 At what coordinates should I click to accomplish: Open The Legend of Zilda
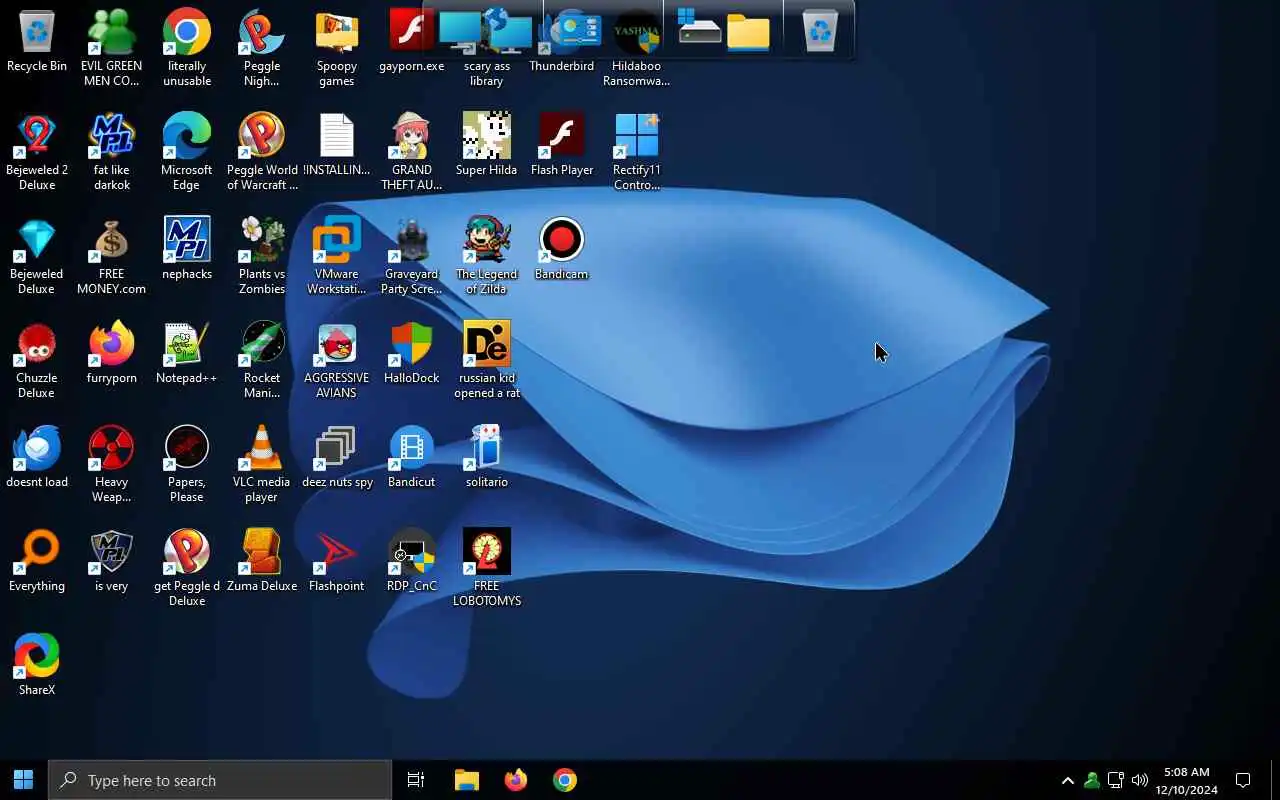click(x=487, y=255)
